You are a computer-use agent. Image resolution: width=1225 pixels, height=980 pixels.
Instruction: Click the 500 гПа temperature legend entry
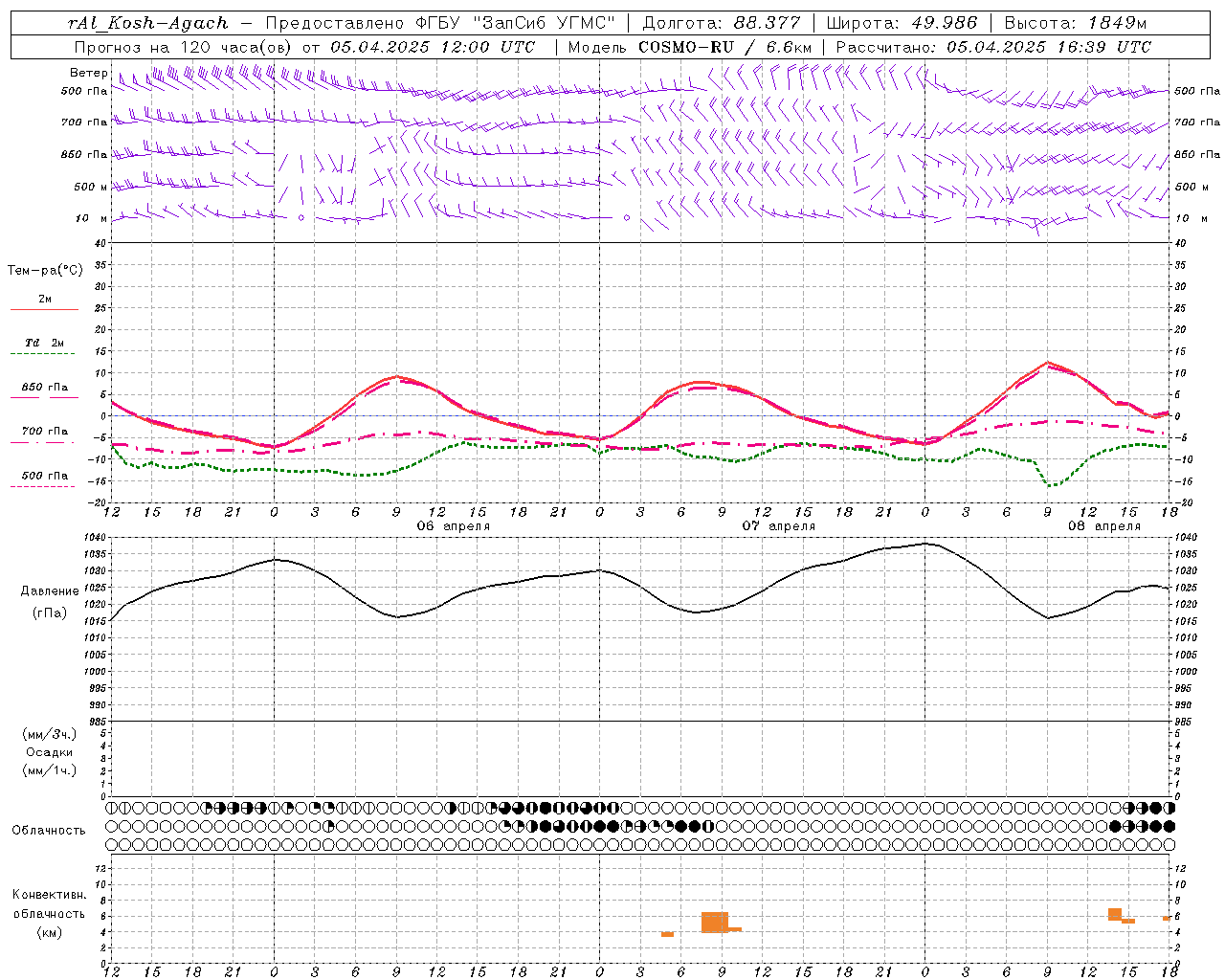pos(45,476)
